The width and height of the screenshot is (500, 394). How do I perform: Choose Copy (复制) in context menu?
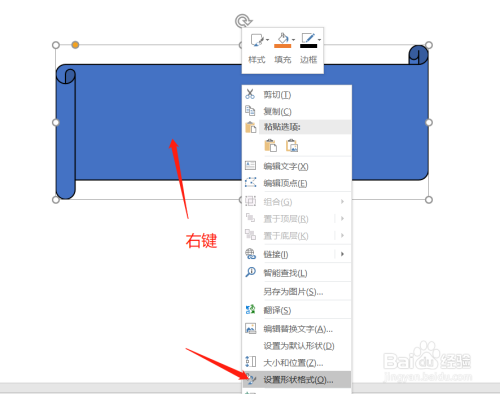pyautogui.click(x=297, y=111)
